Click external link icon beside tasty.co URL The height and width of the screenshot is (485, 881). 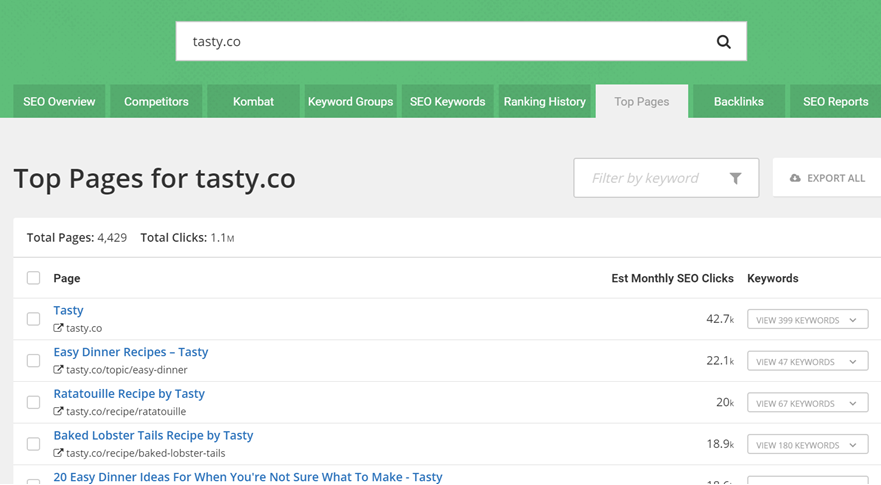[58, 328]
